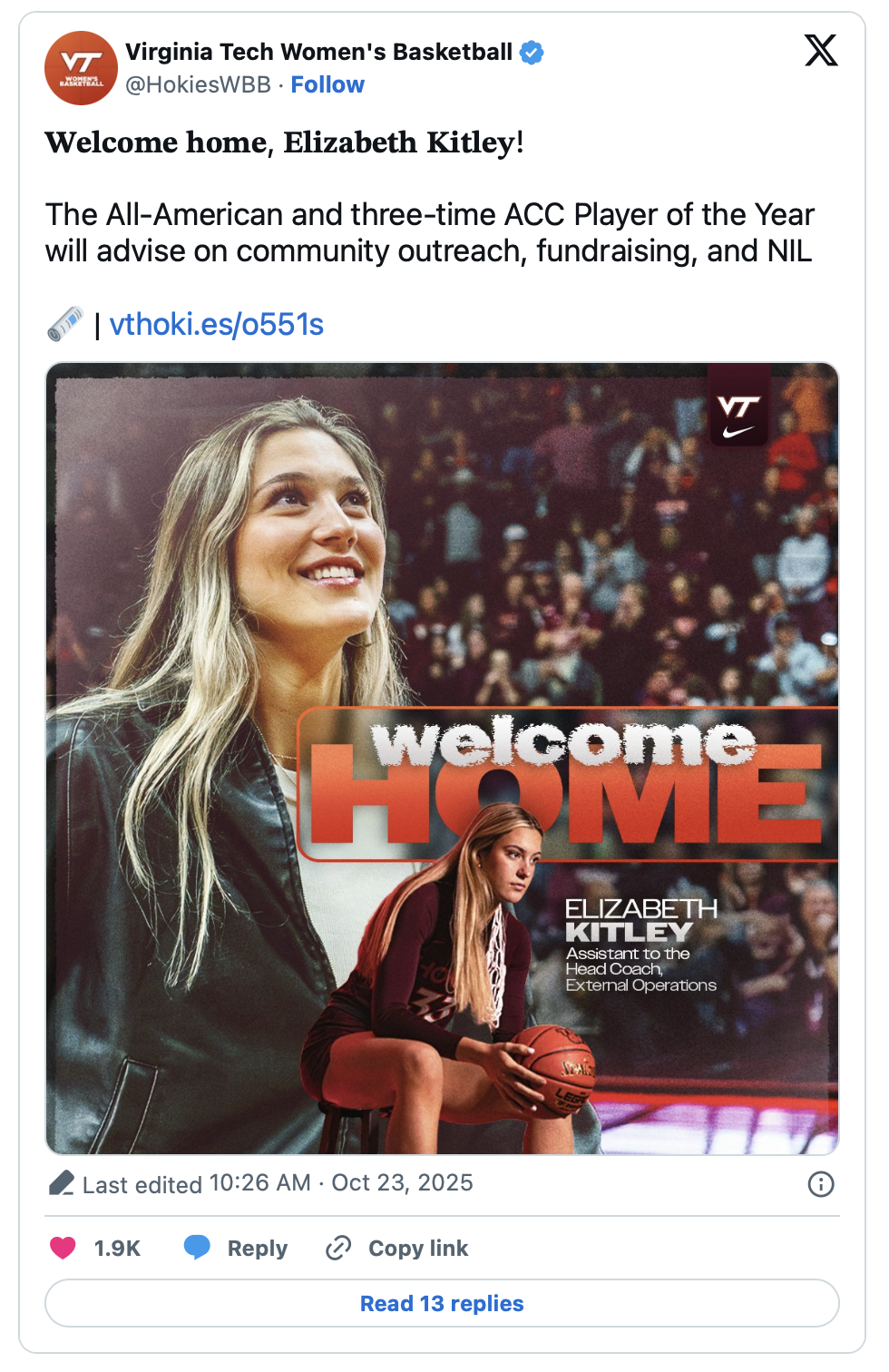Click the chain link copy icon

pyautogui.click(x=338, y=1249)
